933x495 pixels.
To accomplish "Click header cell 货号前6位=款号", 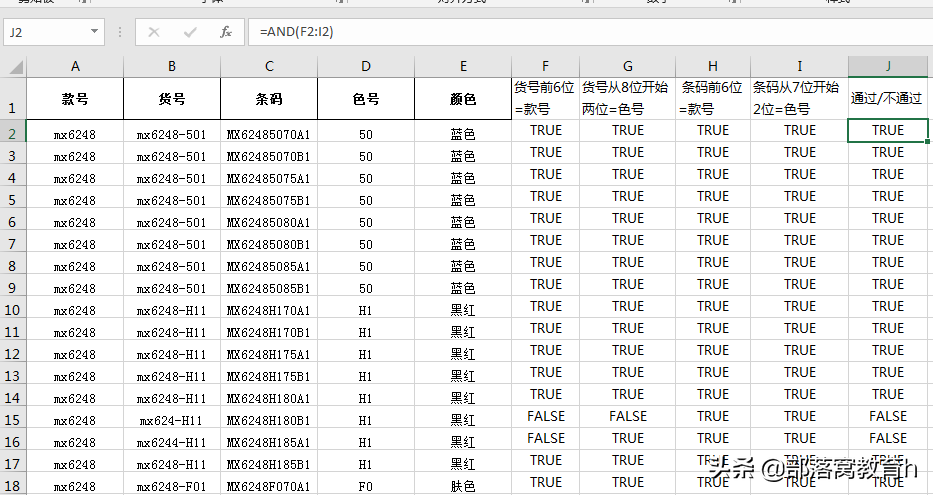I will [546, 99].
